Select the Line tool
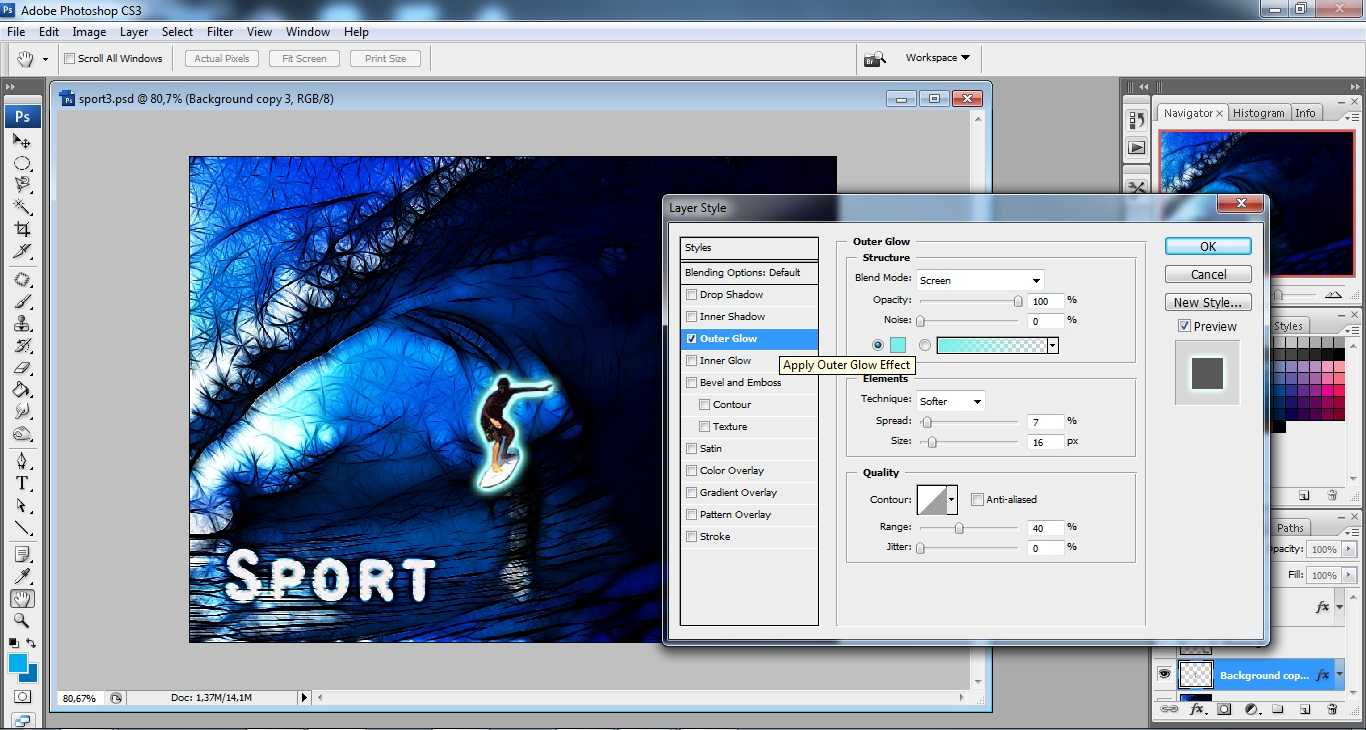The height and width of the screenshot is (730, 1366). pos(22,528)
